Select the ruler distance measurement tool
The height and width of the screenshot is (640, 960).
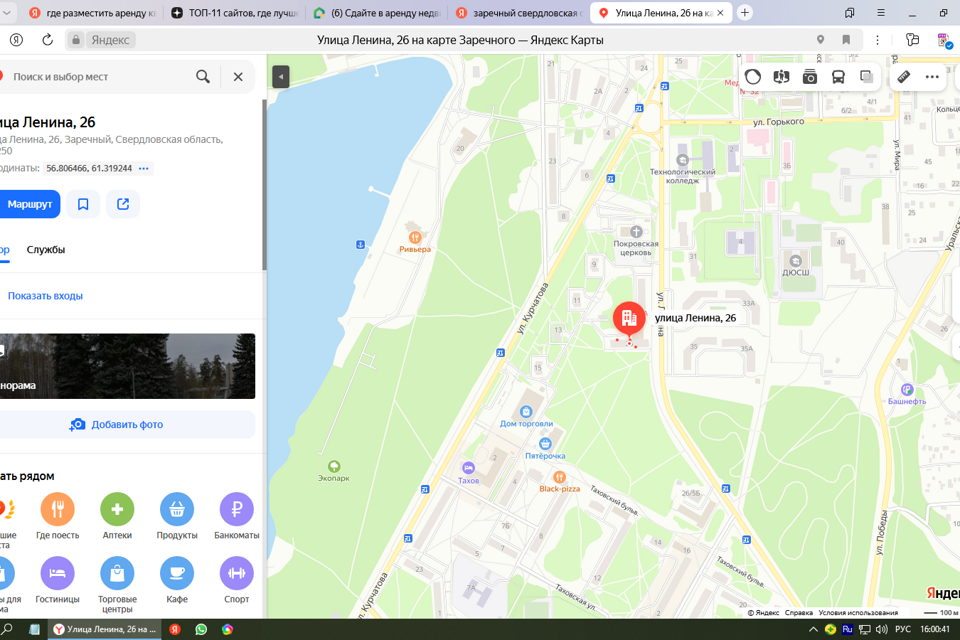[x=904, y=77]
